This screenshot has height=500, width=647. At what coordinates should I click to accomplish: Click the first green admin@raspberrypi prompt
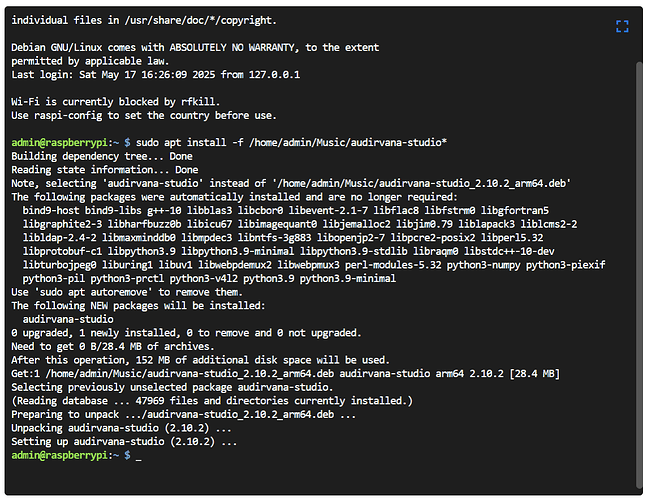59,143
